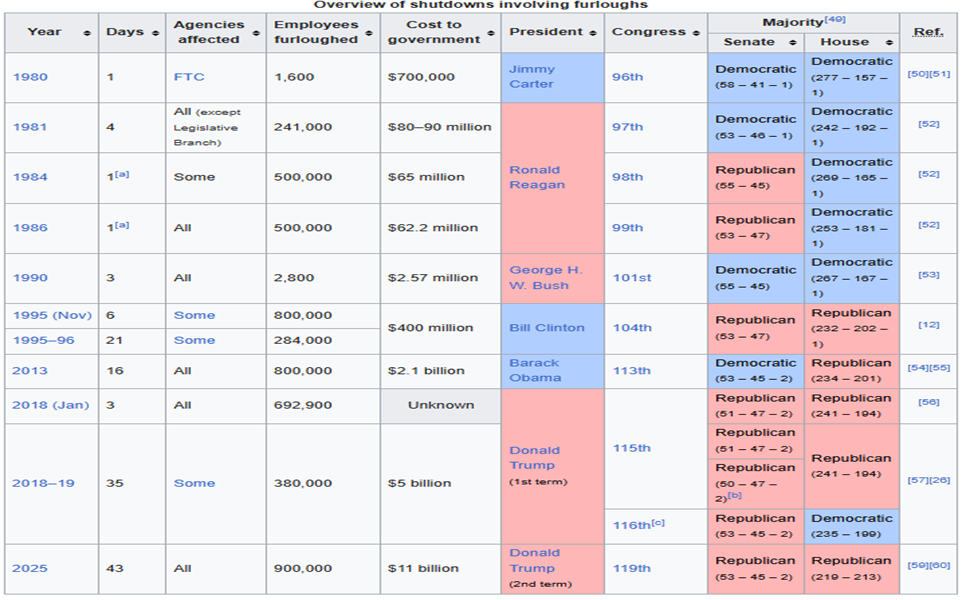Open the FTC agency link
Viewport: 970px width, 600px height.
coord(189,77)
